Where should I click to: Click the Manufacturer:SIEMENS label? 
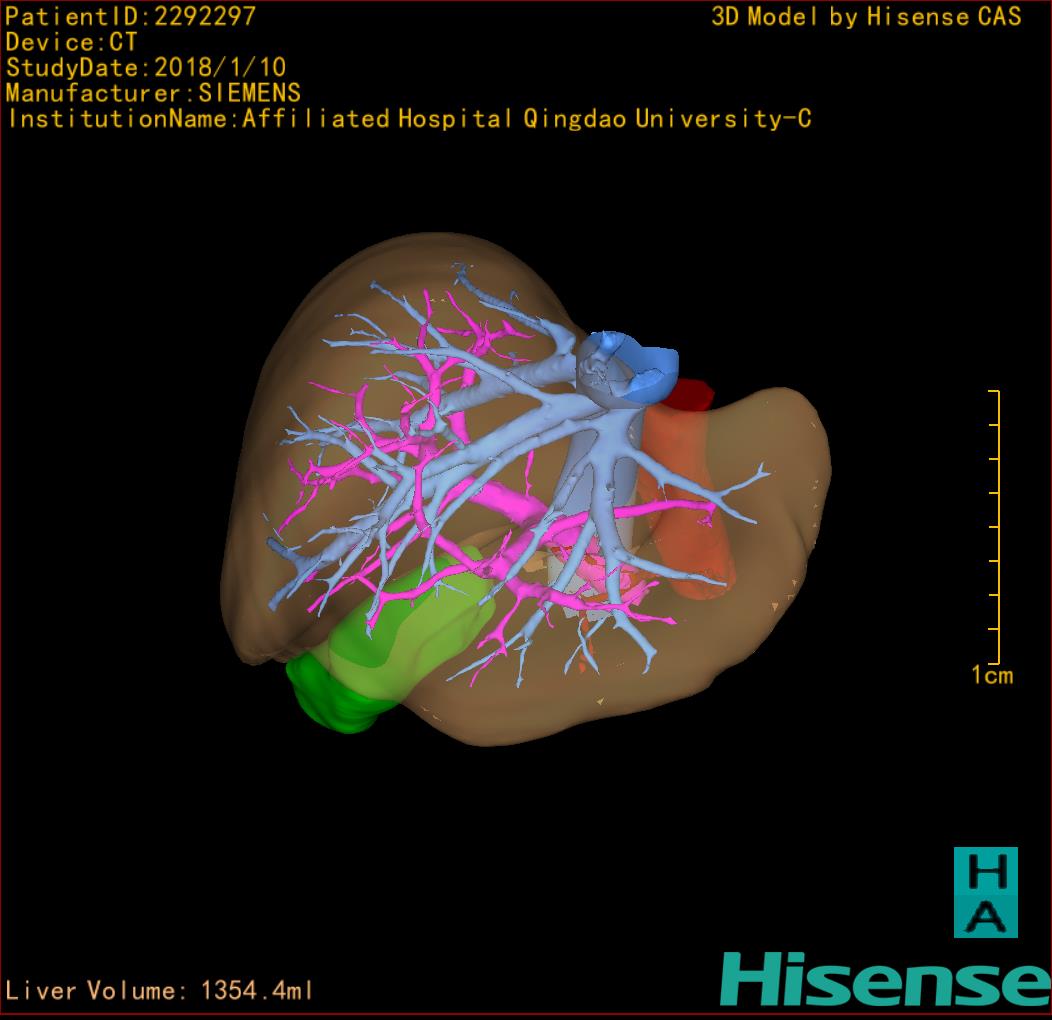tap(153, 93)
